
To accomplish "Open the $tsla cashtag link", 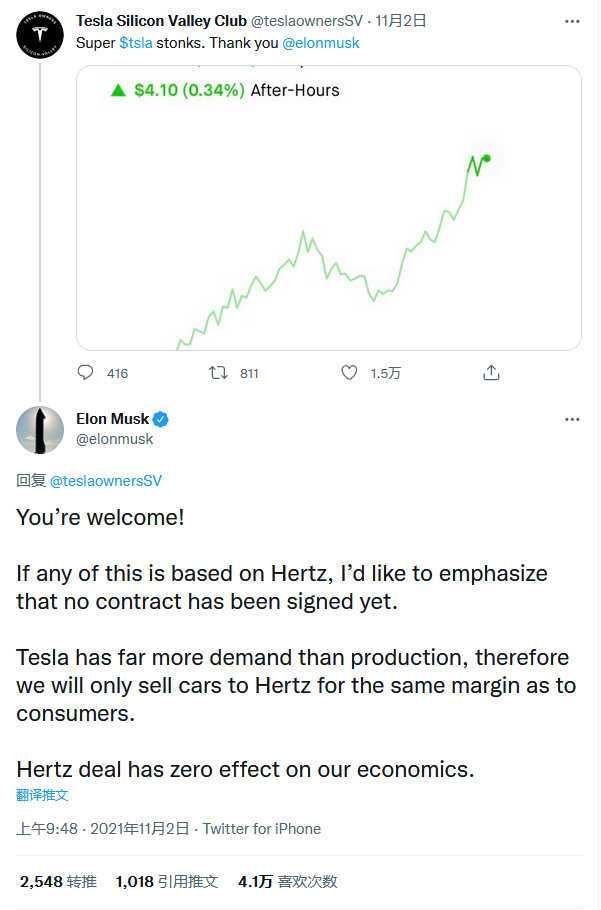I will pyautogui.click(x=137, y=43).
